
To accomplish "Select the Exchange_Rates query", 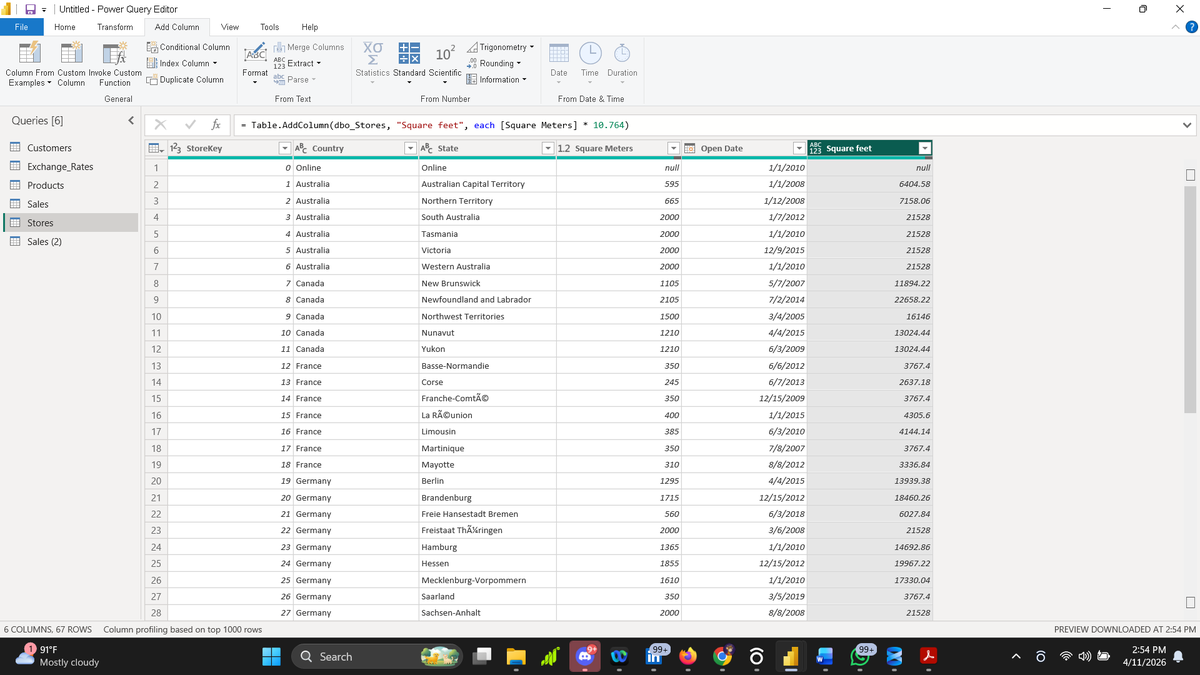I will tap(69, 167).
